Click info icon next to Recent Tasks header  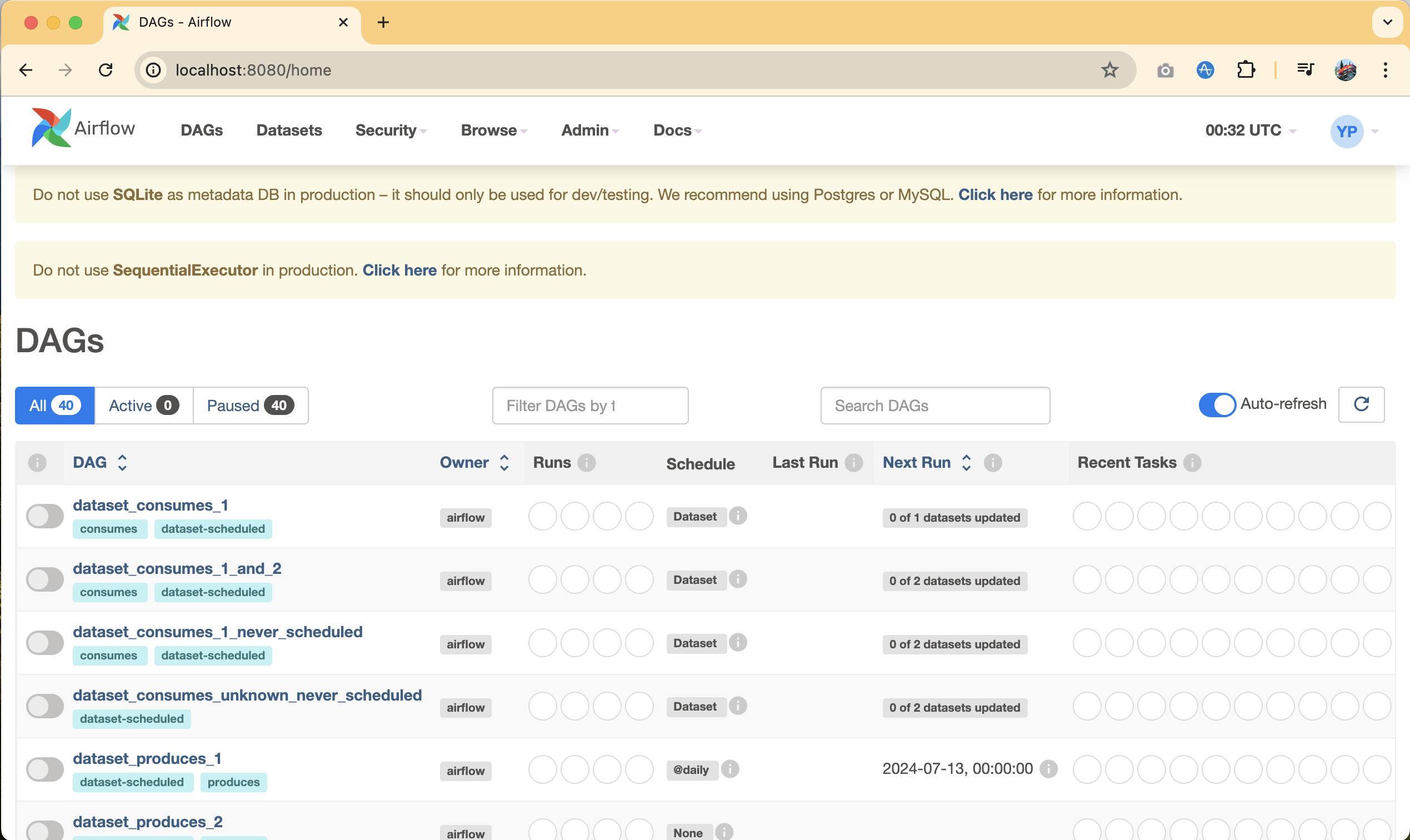pos(1192,462)
